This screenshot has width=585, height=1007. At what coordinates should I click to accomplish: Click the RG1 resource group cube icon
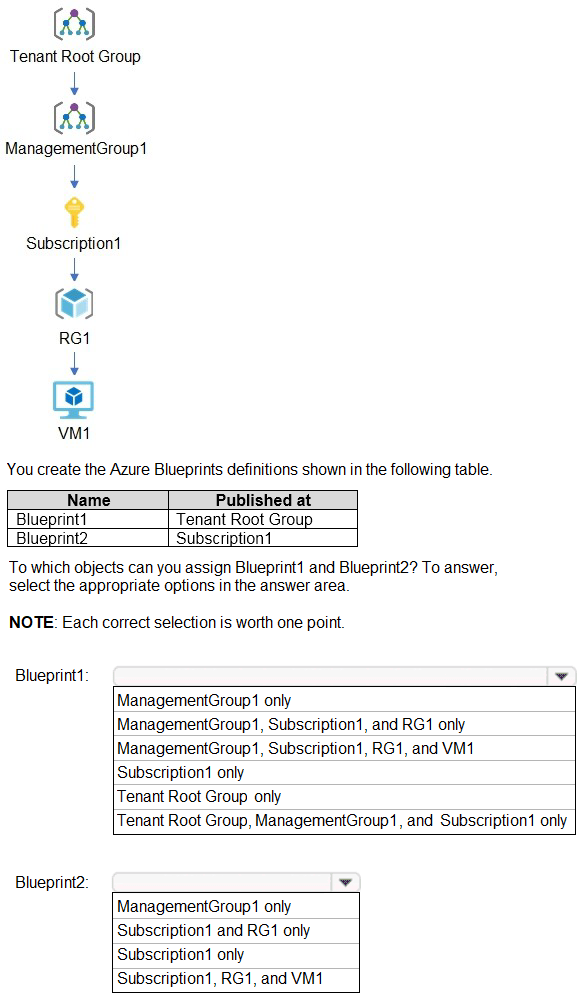pos(74,303)
